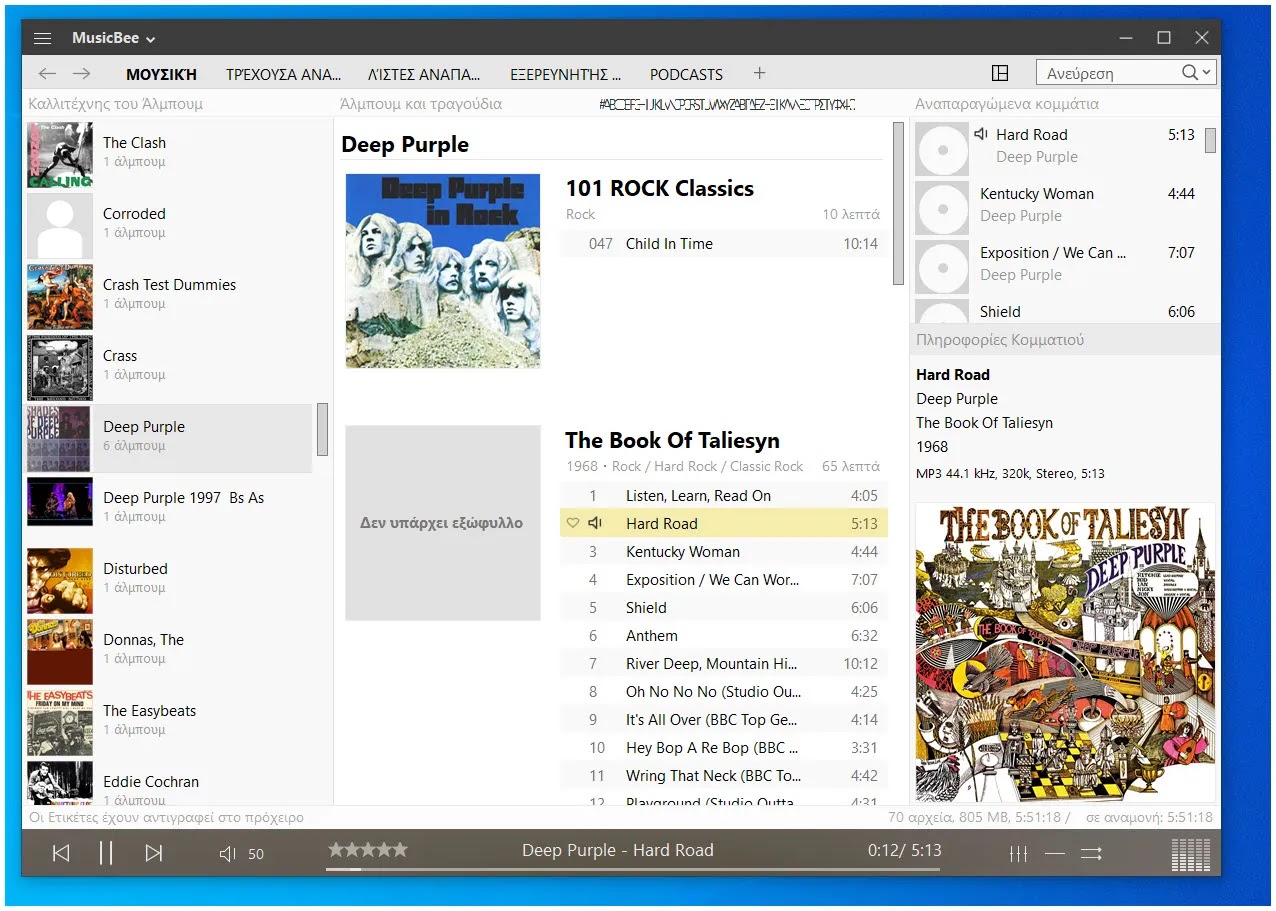1276x911 pixels.
Task: Switch to the PODCASTS tab
Action: click(x=686, y=74)
